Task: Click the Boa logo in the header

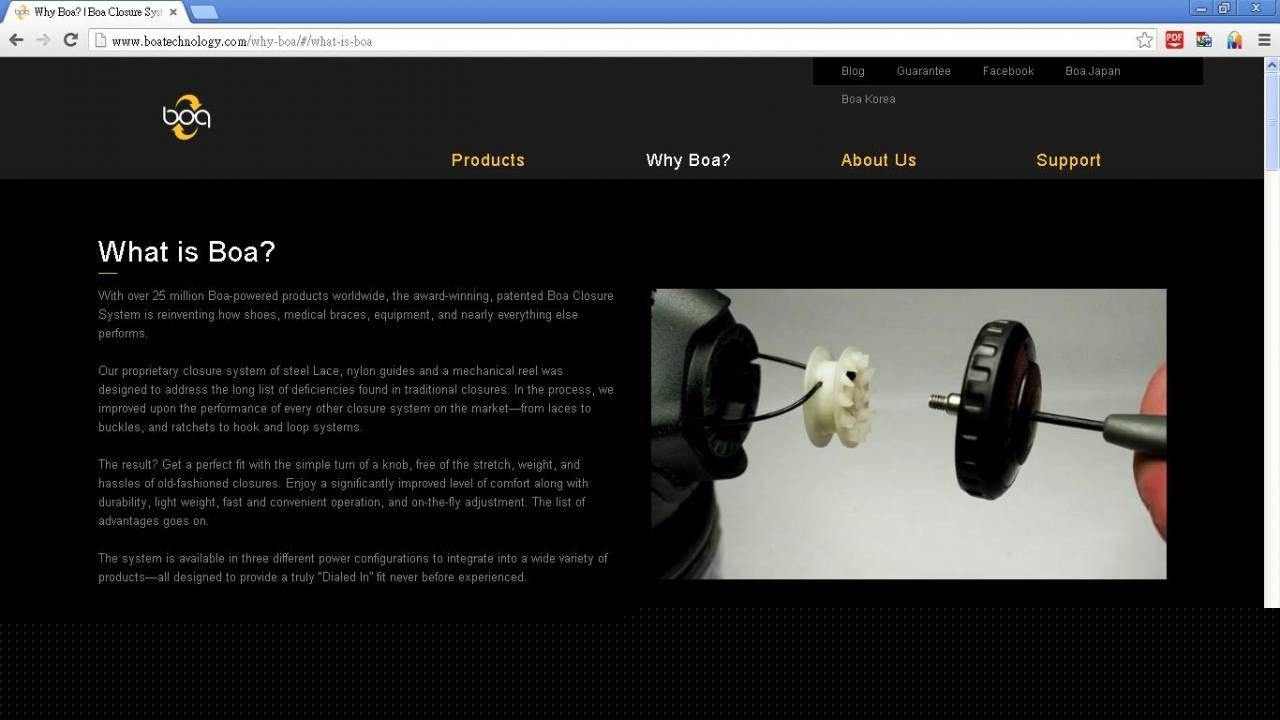Action: [x=187, y=118]
